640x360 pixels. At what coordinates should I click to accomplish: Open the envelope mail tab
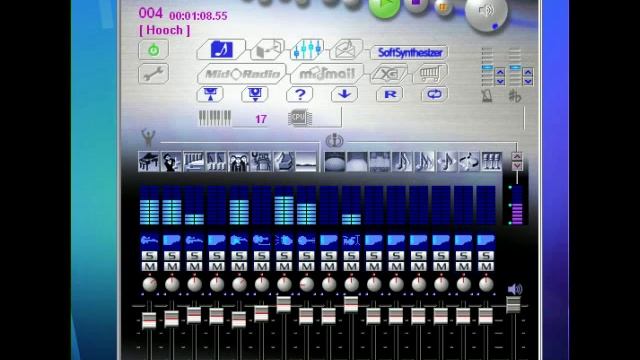click(x=346, y=49)
